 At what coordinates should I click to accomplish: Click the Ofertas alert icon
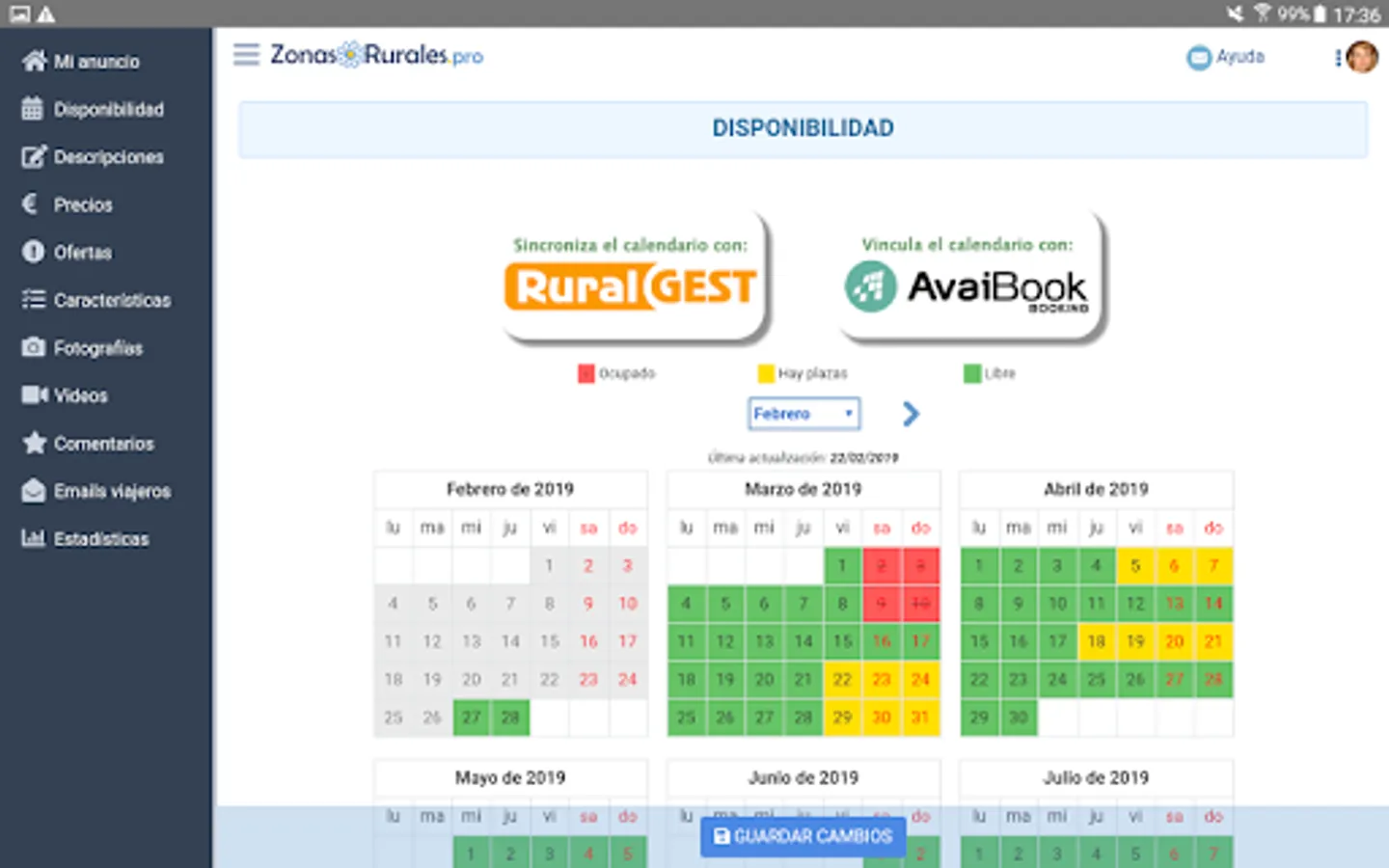click(33, 252)
